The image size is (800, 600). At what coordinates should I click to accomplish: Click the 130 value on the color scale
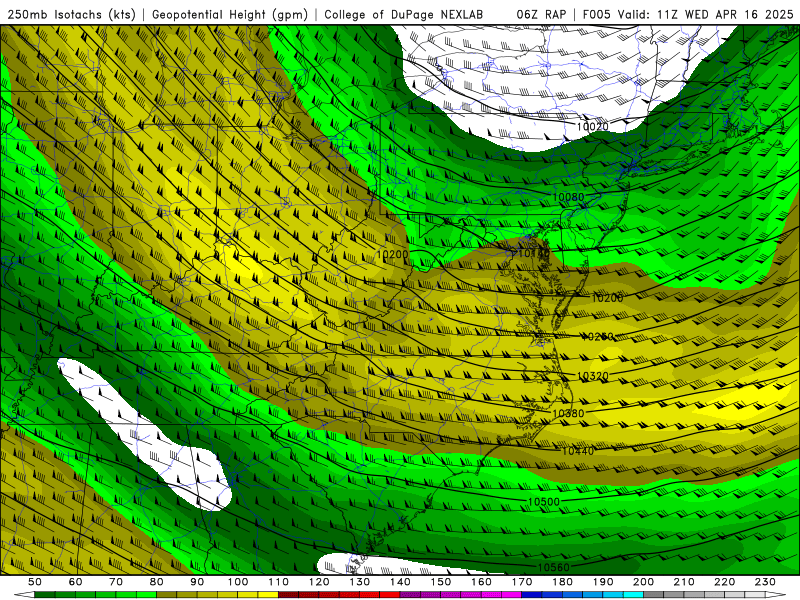(360, 582)
